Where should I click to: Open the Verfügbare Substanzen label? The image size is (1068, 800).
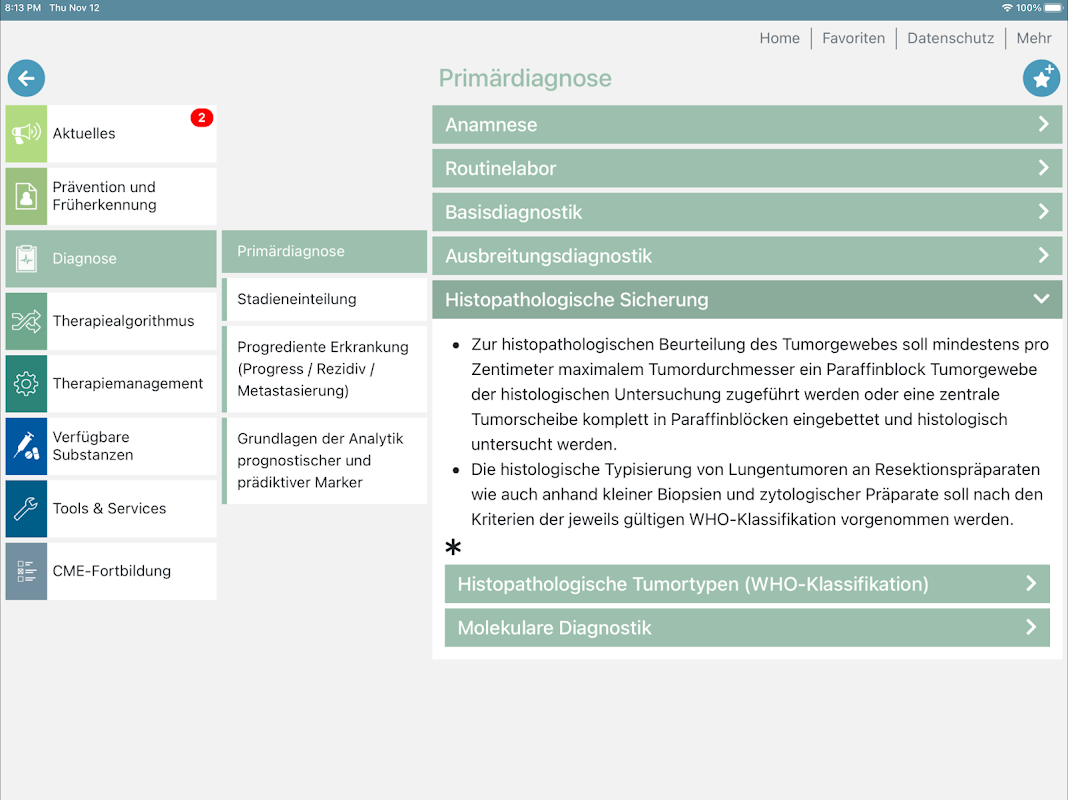pyautogui.click(x=93, y=446)
